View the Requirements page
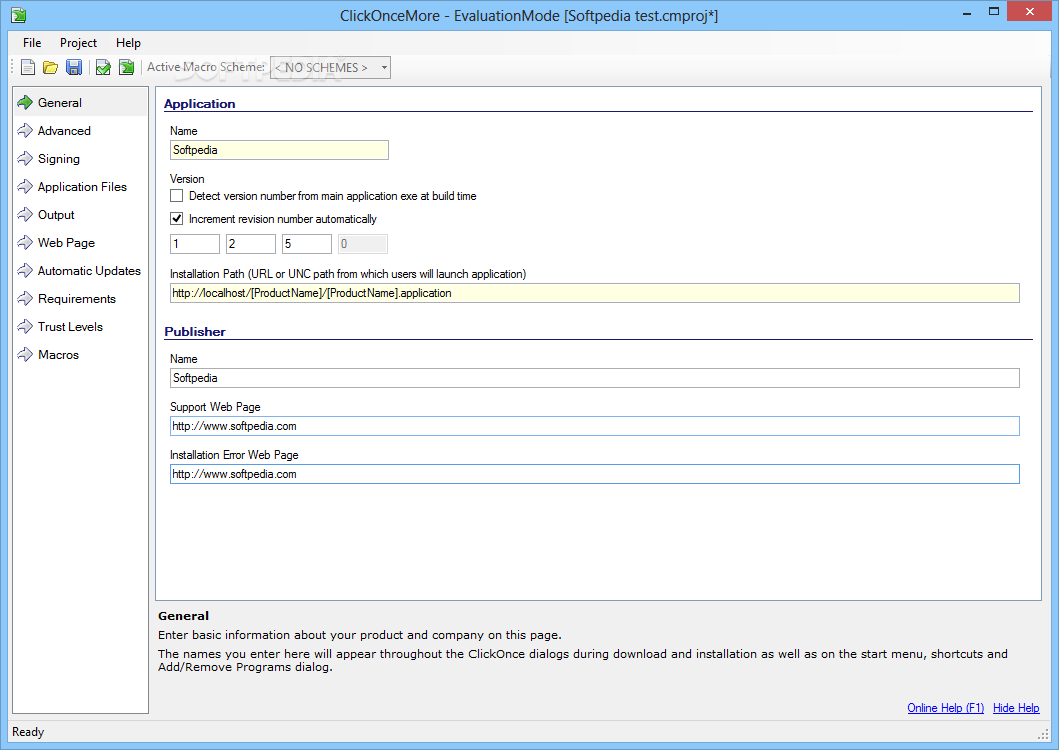This screenshot has width=1059, height=750. 80,299
